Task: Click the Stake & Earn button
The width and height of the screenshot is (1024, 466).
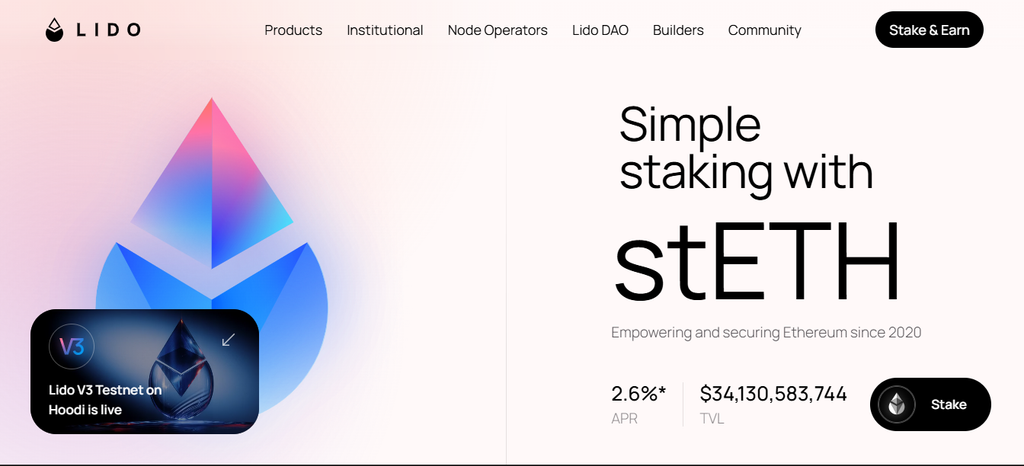Action: click(x=929, y=30)
